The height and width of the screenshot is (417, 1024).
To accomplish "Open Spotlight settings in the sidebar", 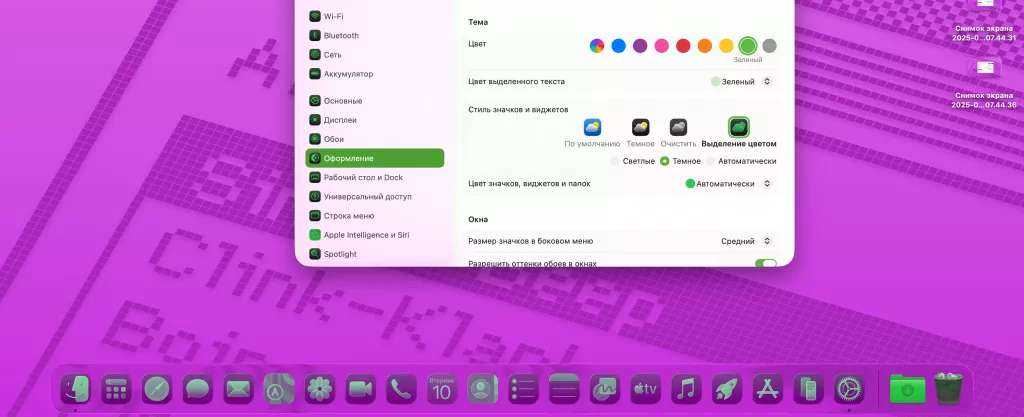I will point(375,254).
